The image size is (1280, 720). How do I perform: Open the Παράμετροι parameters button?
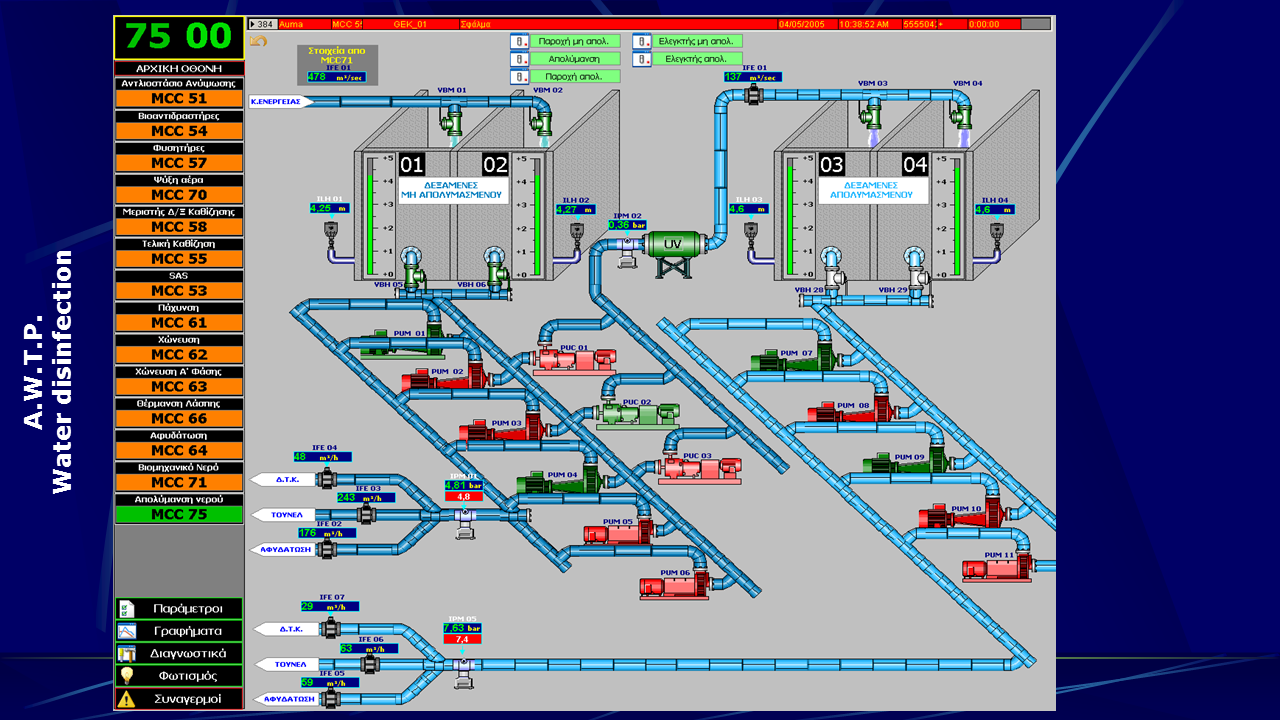tap(179, 608)
